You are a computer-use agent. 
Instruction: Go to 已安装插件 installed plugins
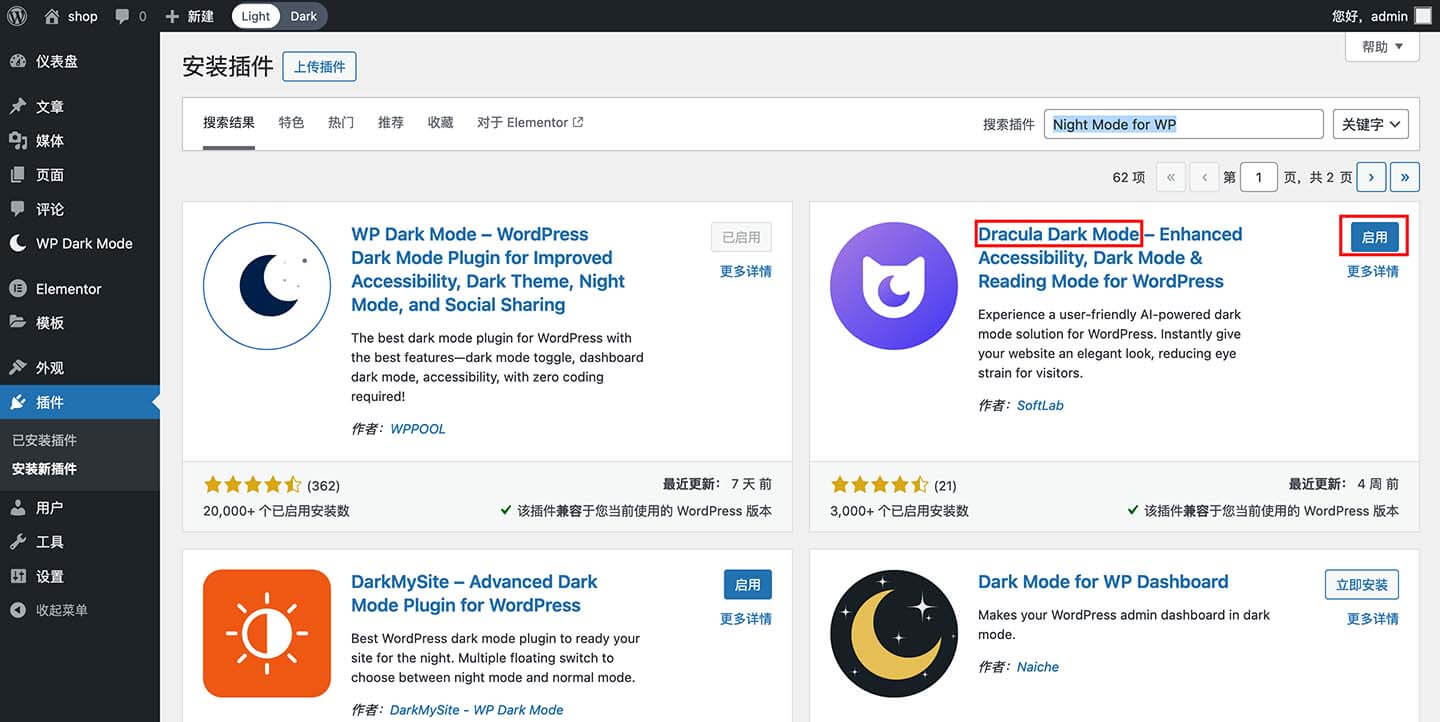pyautogui.click(x=44, y=440)
